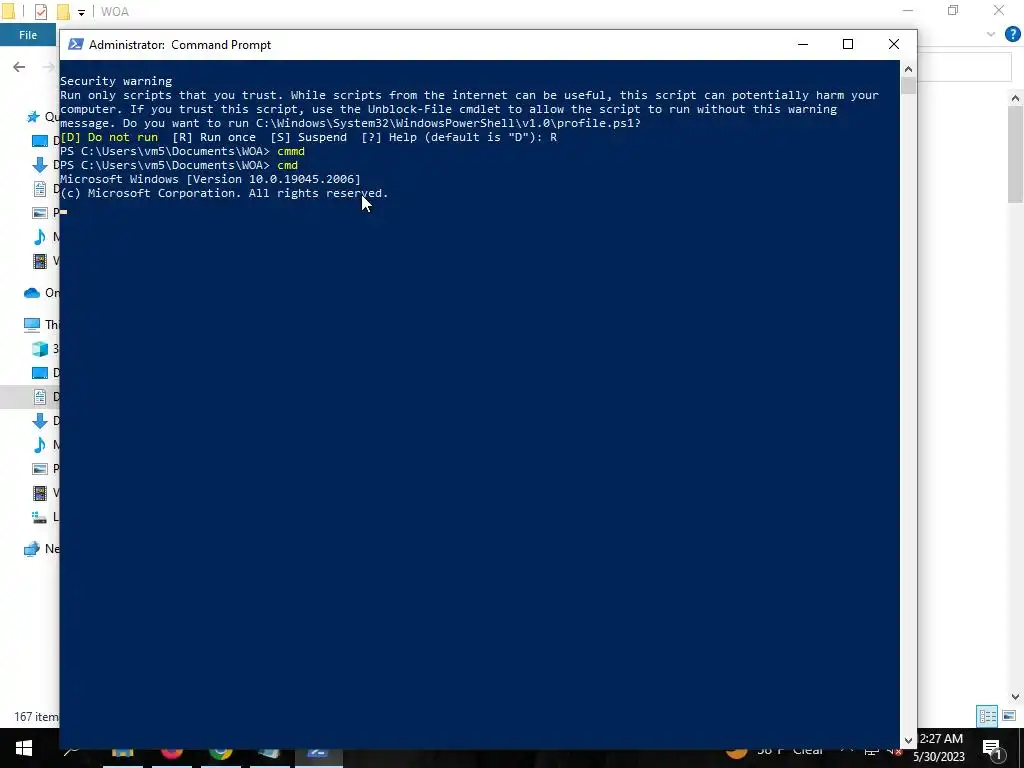Screen dimensions: 1024x768
Task: Open Customize Quick Access Toolbar dropdown
Action: click(x=81, y=12)
